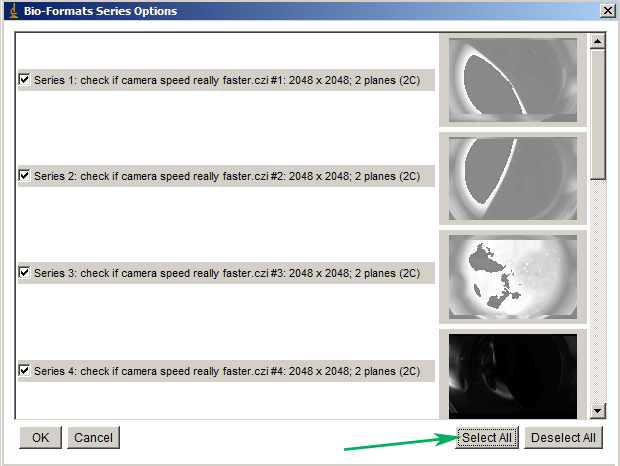Click the microscope icon in title bar
620x466 pixels.
click(x=10, y=11)
